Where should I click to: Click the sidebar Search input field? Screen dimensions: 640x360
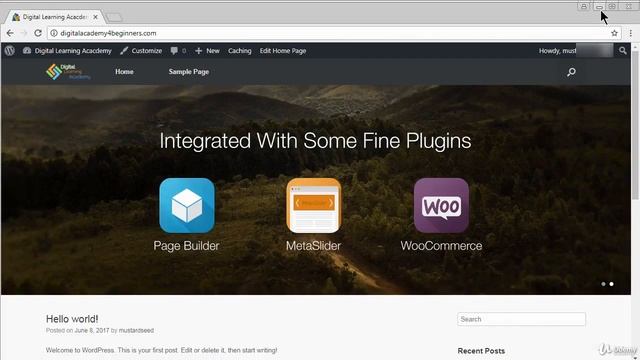coord(521,319)
